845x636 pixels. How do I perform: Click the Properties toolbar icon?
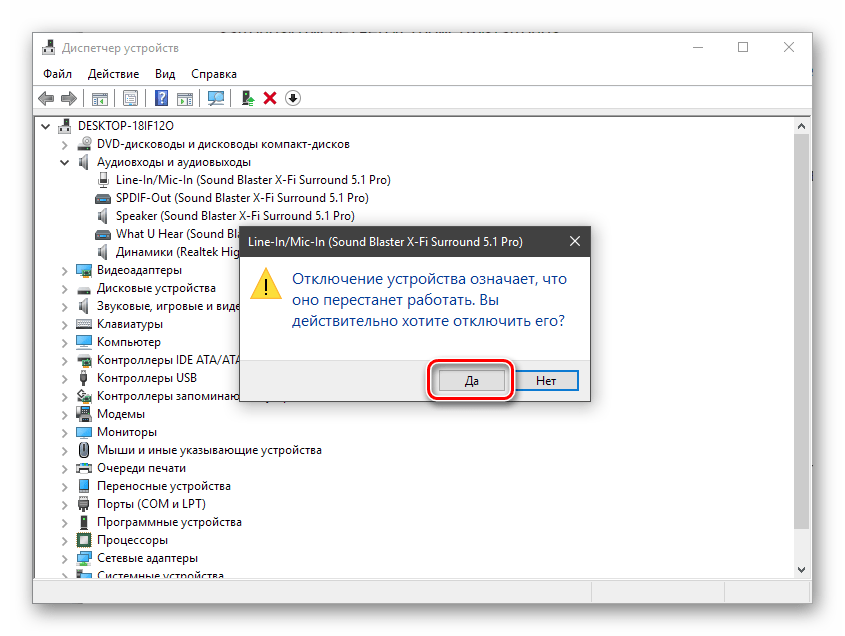click(130, 98)
